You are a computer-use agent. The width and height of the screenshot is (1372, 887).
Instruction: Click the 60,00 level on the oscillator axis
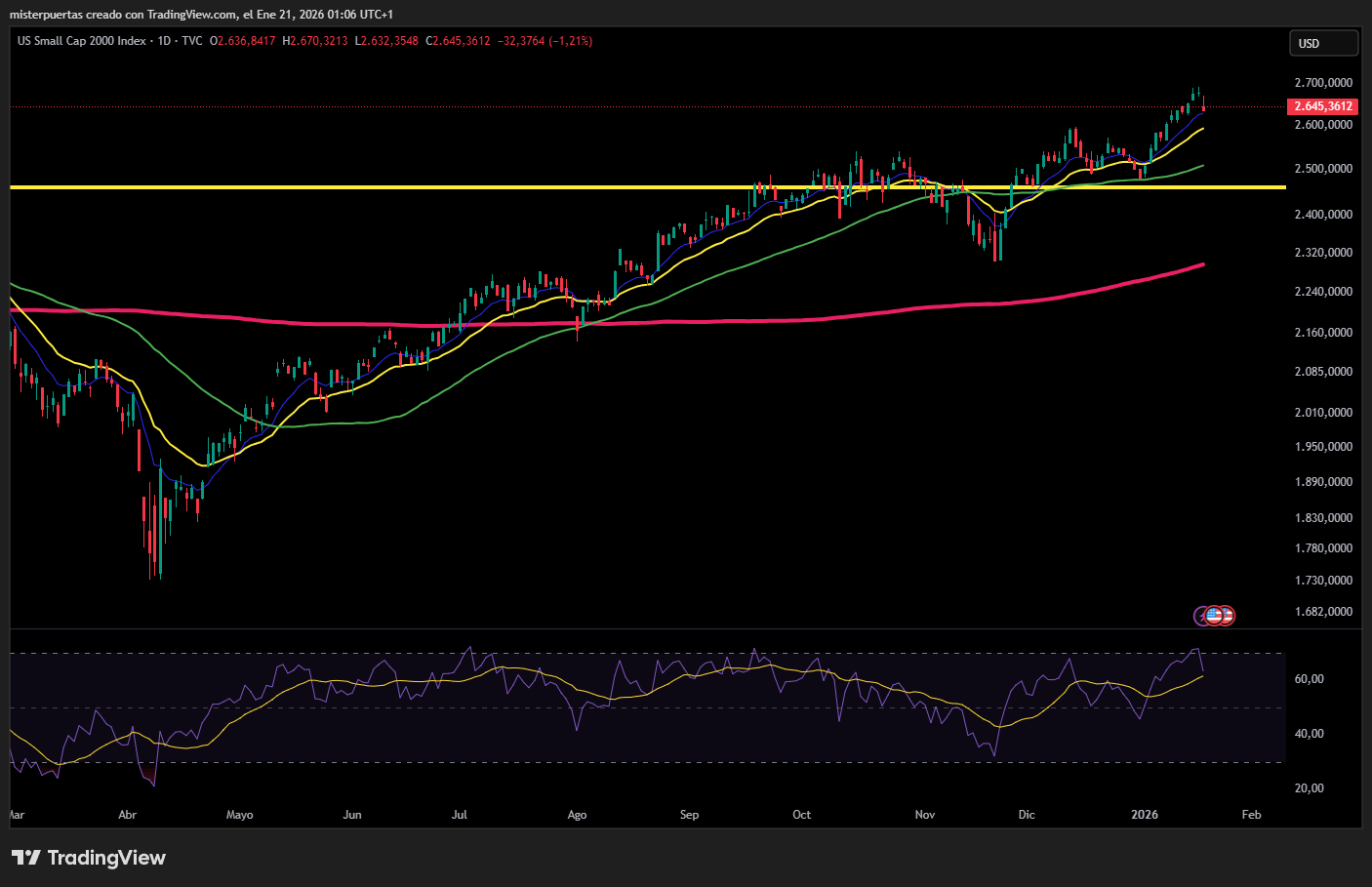1309,679
